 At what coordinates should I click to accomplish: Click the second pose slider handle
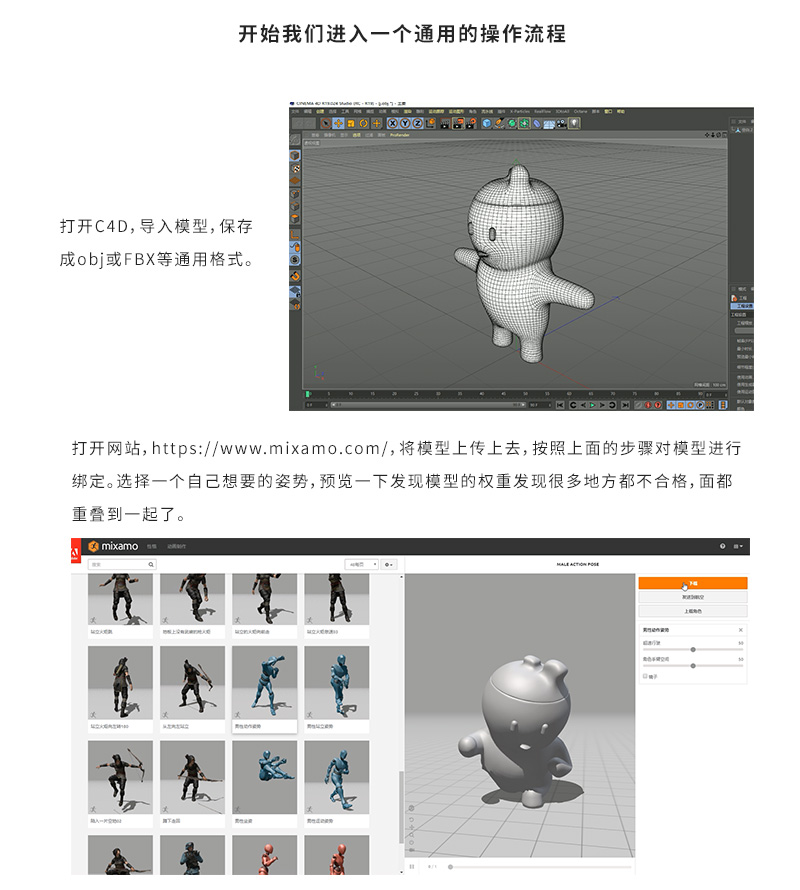[693, 666]
